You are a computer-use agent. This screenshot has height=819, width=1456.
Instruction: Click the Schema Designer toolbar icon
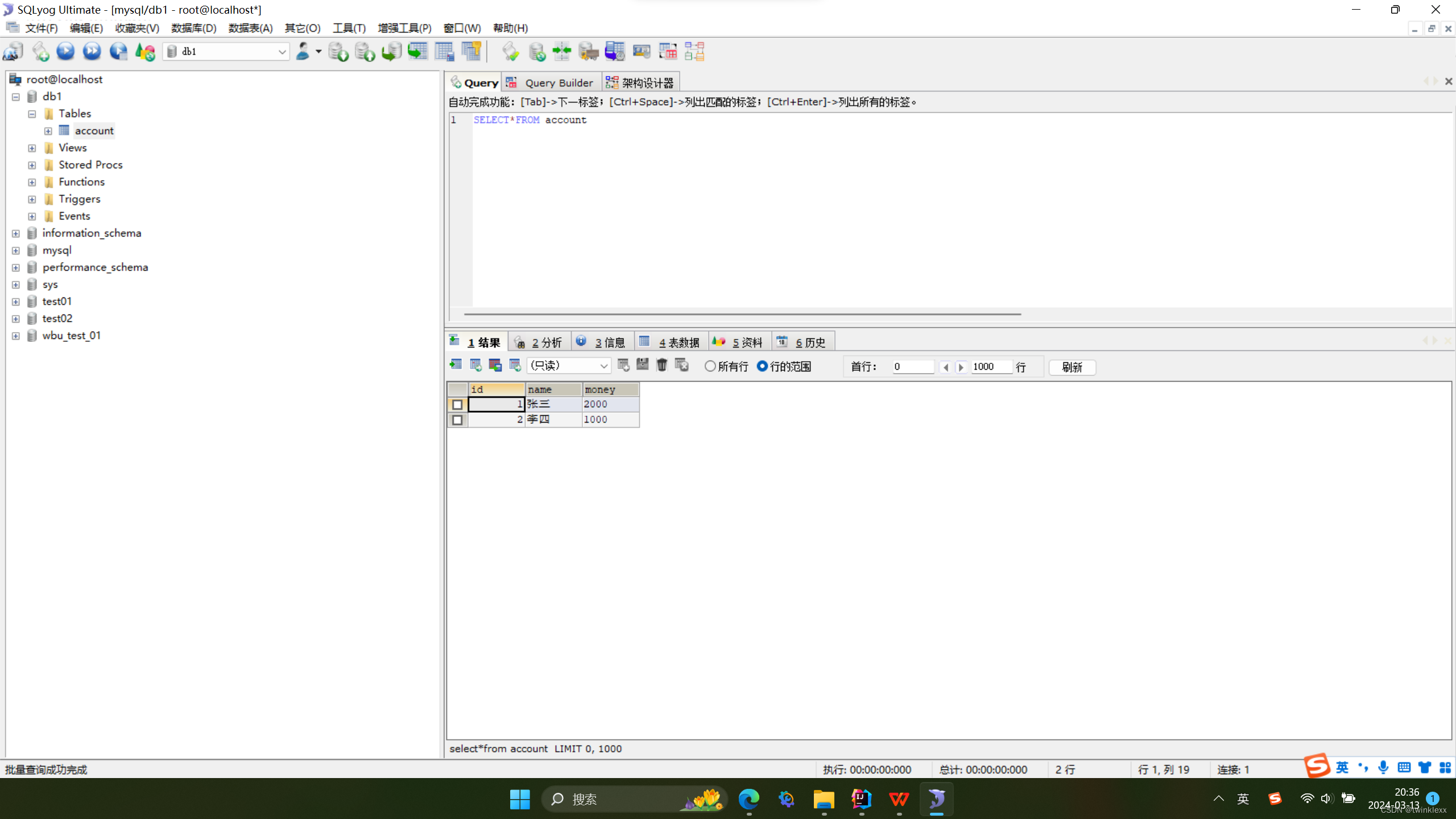pos(694,52)
